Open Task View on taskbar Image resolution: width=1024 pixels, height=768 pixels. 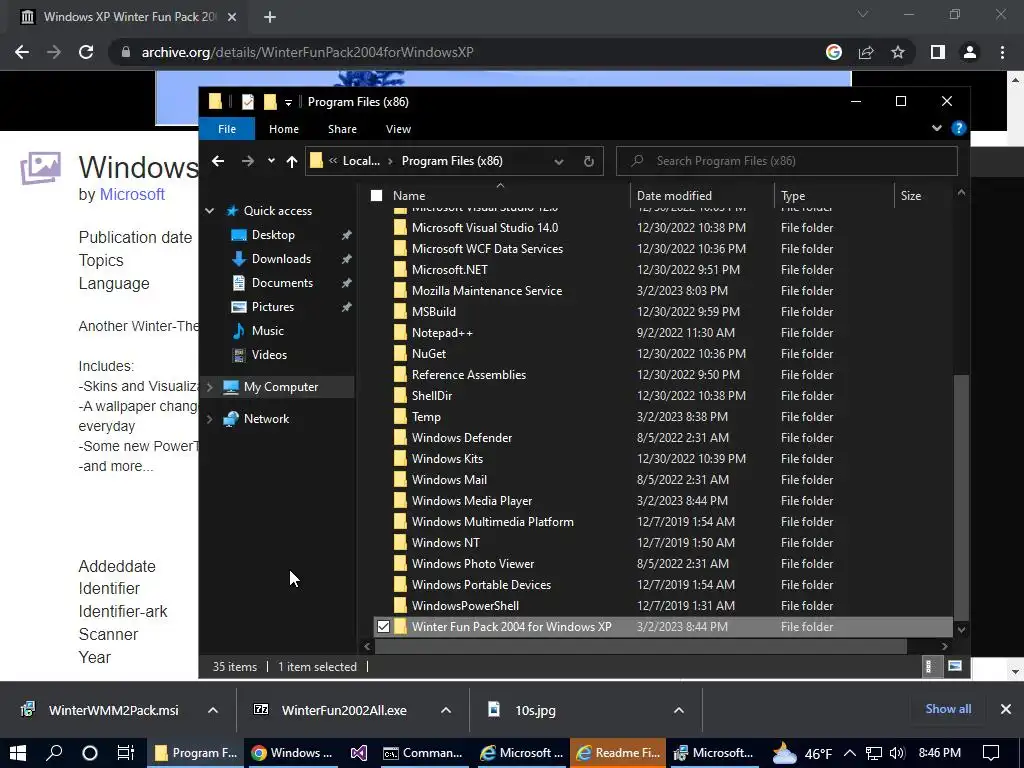point(125,753)
